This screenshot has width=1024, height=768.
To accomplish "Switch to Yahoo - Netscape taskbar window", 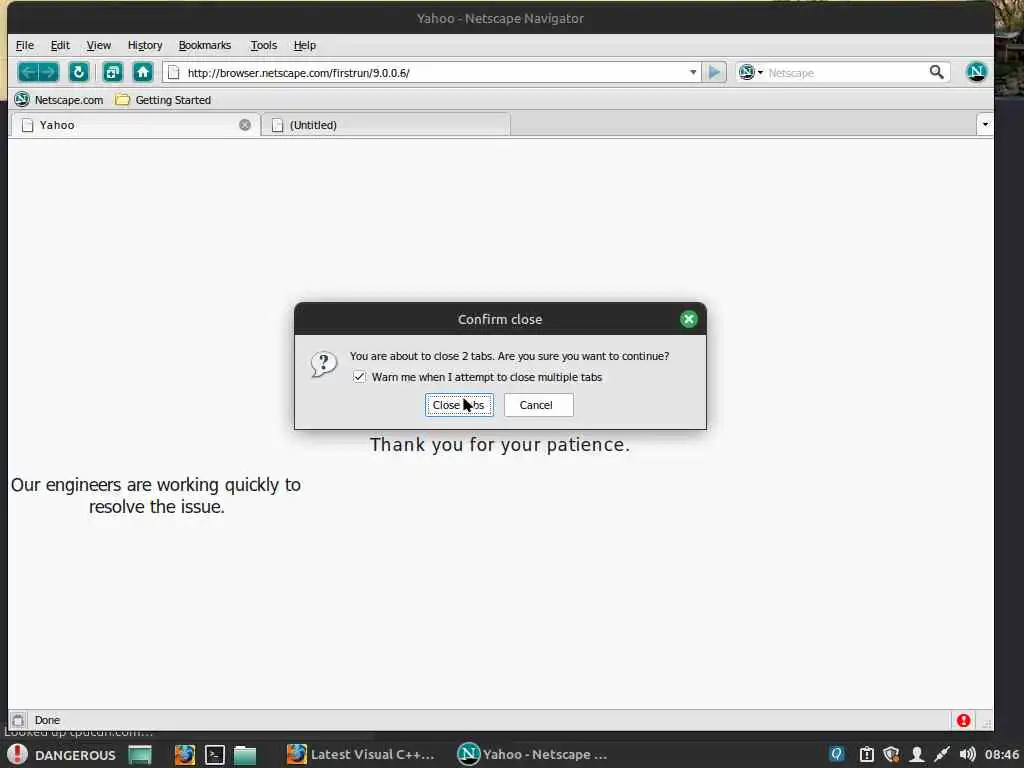I will (532, 754).
